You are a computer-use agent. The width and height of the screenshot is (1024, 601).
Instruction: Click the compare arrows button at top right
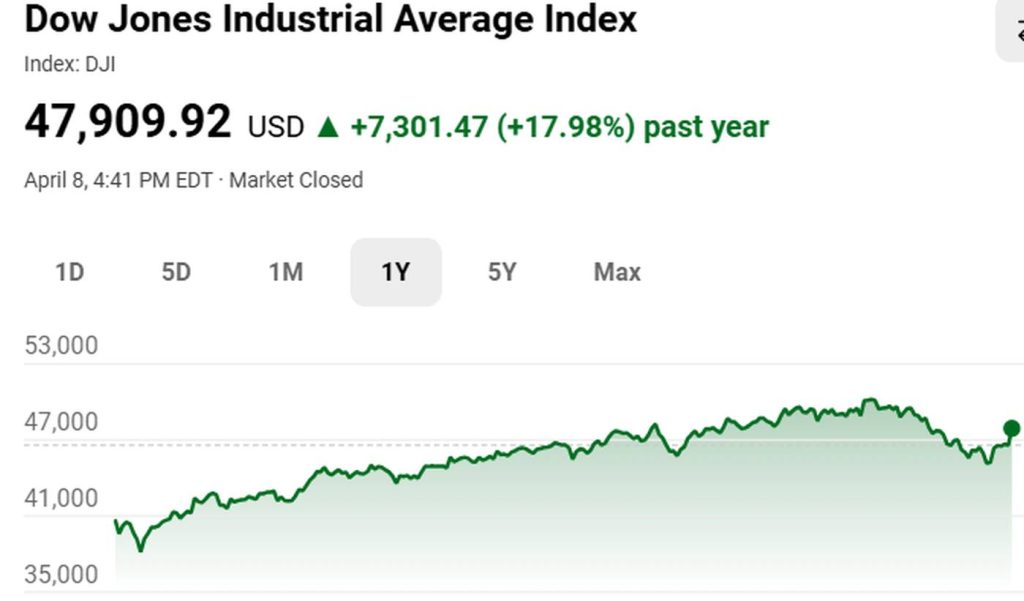coord(1012,30)
